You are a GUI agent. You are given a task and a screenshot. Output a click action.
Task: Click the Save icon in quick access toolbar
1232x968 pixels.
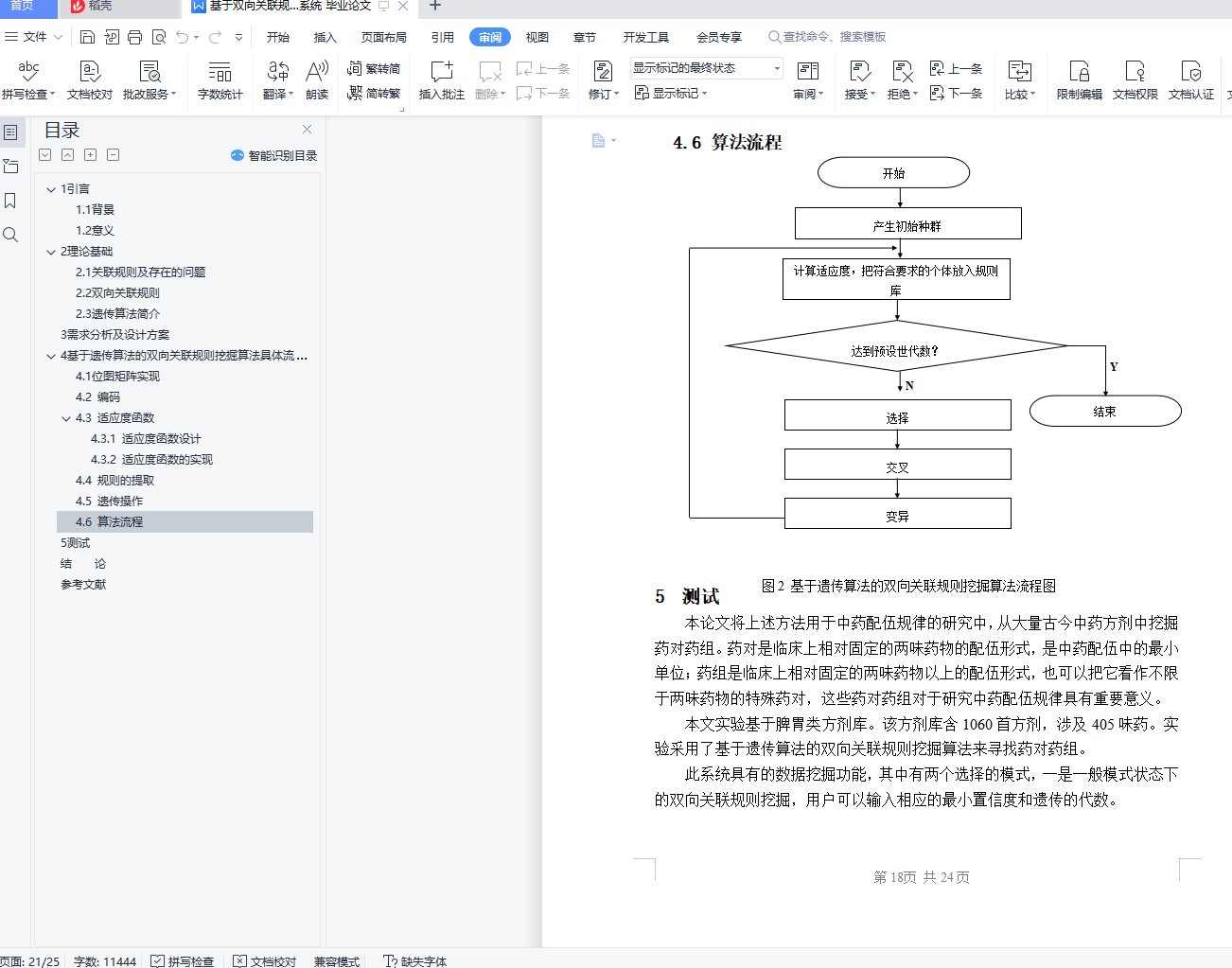tap(88, 37)
